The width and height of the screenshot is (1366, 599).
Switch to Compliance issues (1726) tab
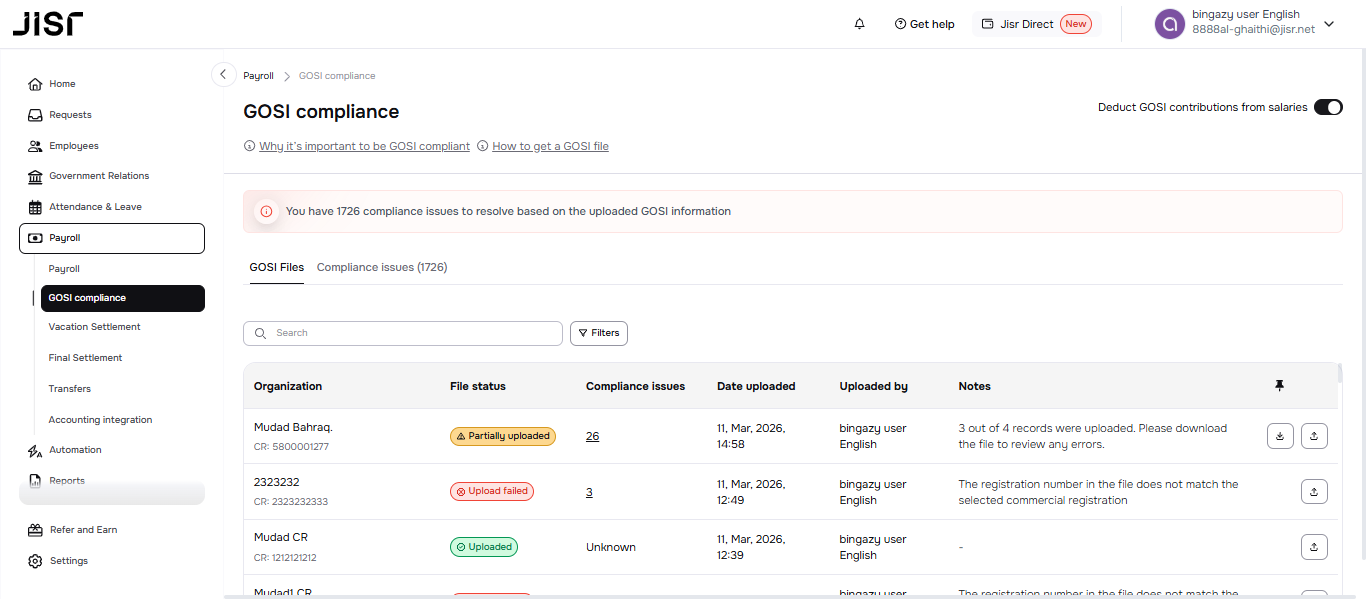(x=381, y=267)
